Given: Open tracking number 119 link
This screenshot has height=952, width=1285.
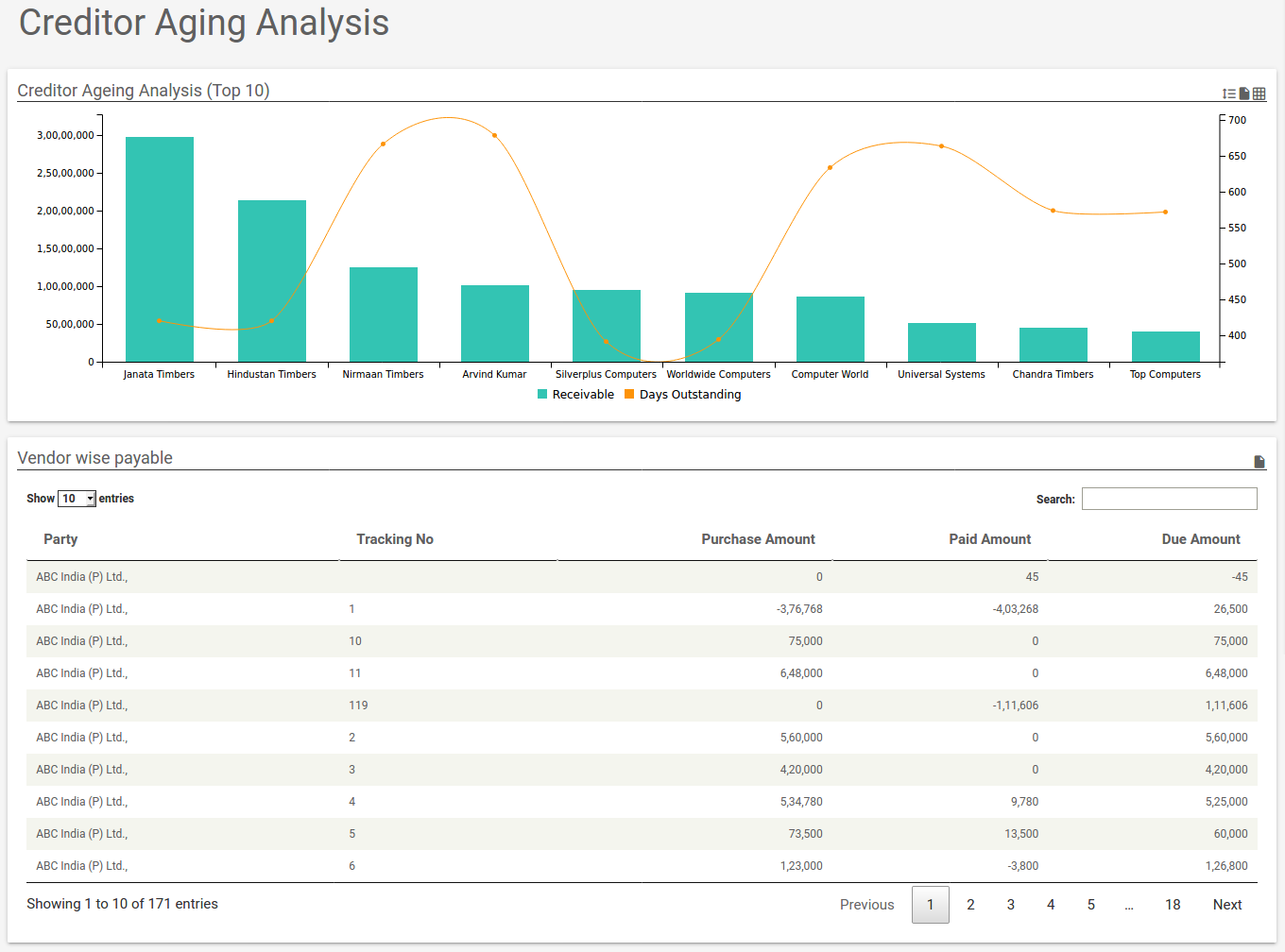Looking at the screenshot, I should (358, 705).
